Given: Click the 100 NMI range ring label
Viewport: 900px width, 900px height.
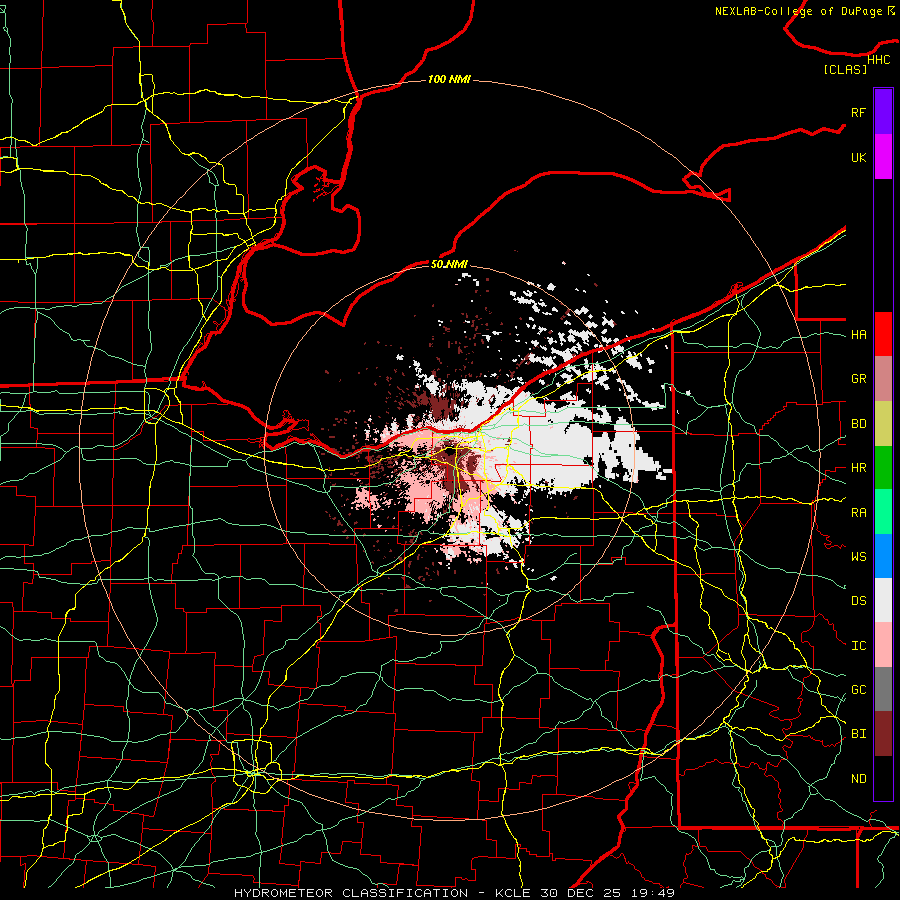Looking at the screenshot, I should click(449, 79).
